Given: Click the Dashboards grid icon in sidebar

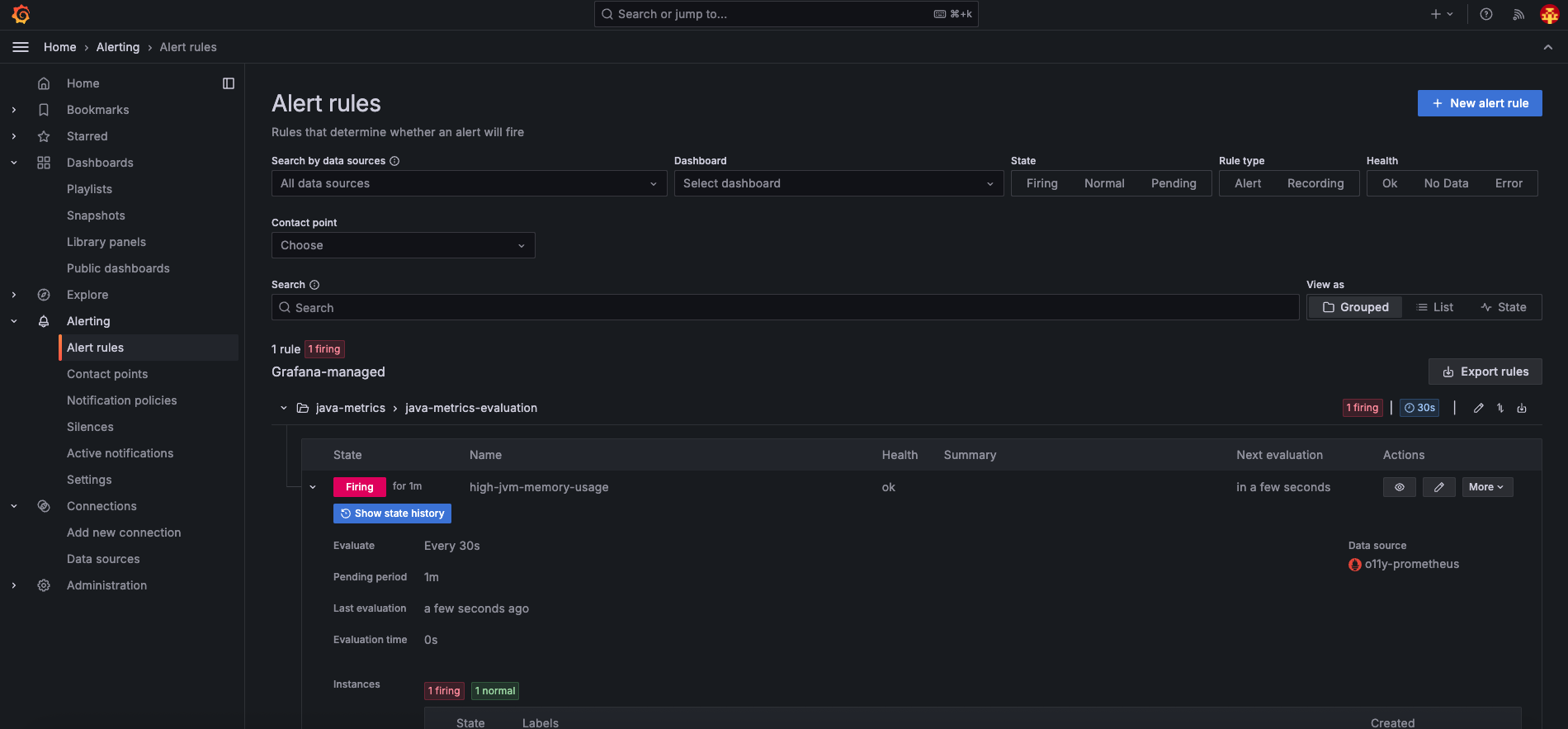Looking at the screenshot, I should coord(44,163).
